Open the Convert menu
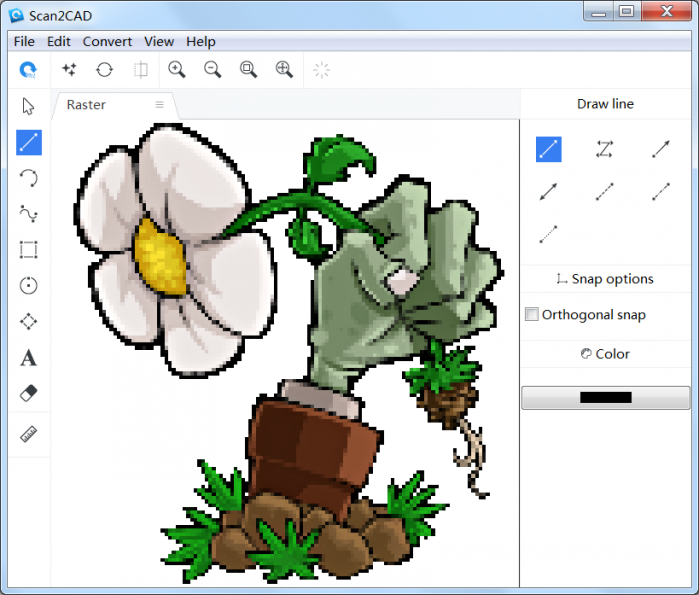This screenshot has width=699, height=595. coord(107,41)
